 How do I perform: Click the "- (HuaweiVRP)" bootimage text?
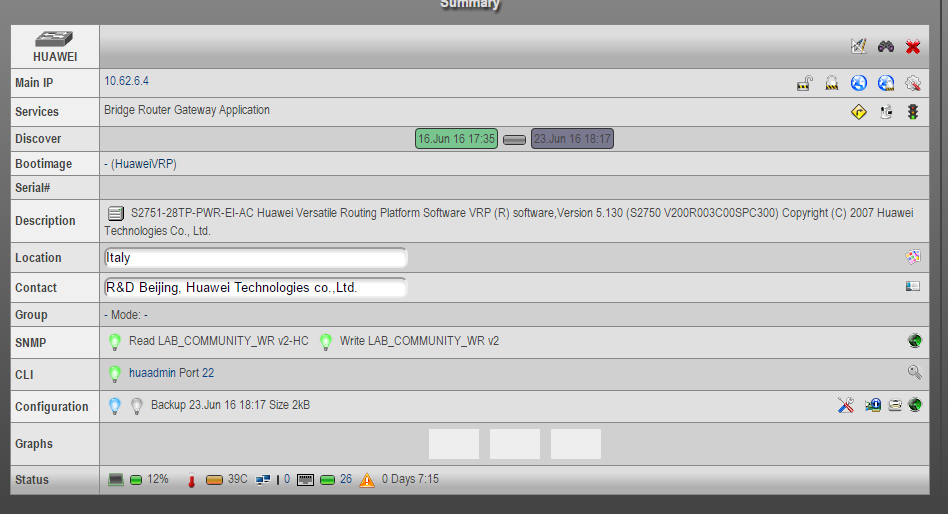click(x=140, y=164)
